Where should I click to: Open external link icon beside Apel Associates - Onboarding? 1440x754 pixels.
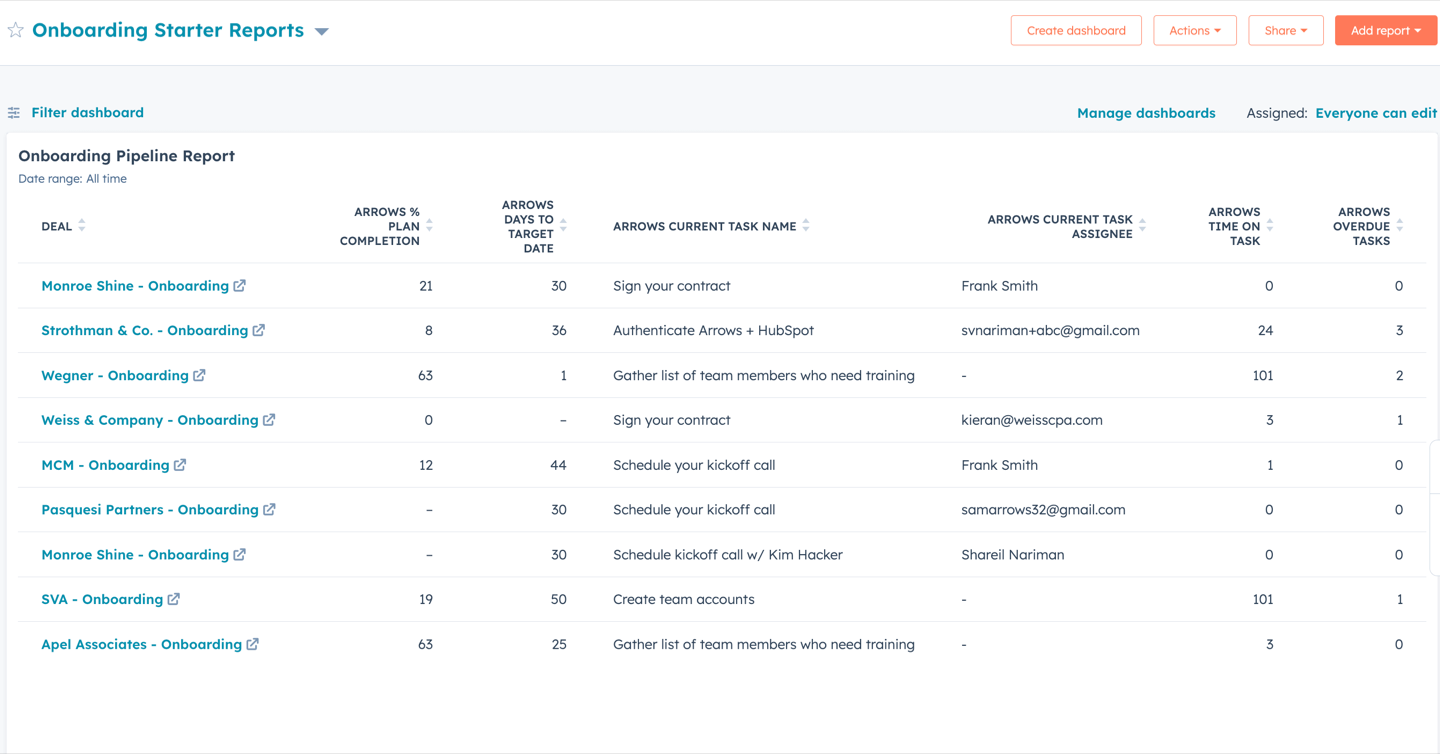(253, 644)
